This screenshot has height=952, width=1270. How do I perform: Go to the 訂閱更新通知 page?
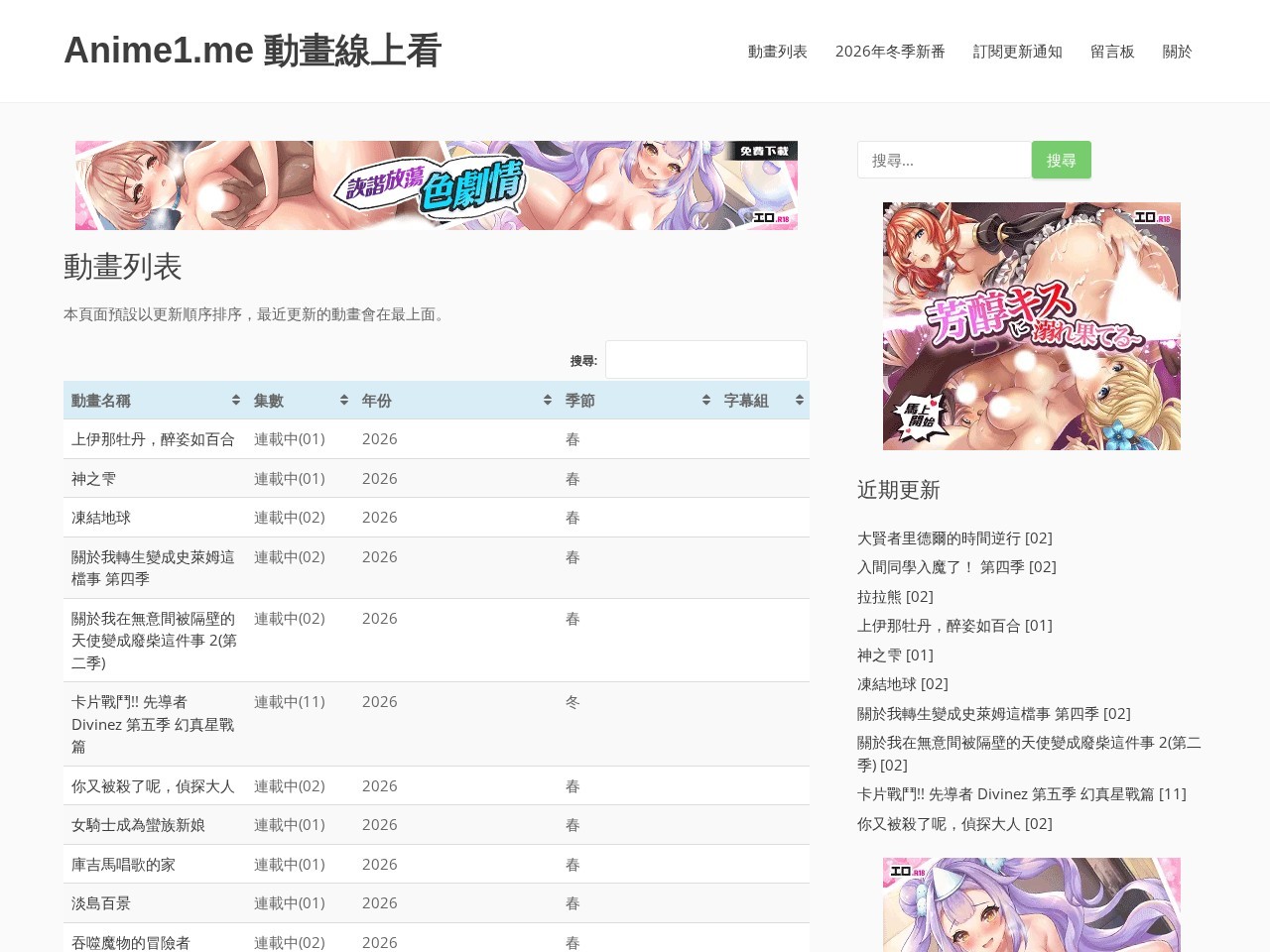(x=1018, y=52)
